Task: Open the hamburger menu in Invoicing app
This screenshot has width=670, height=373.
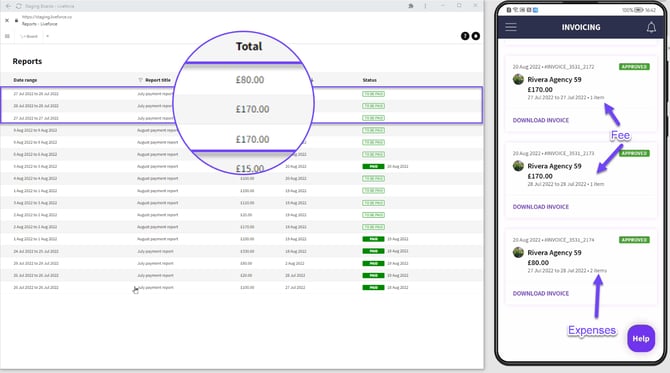Action: point(511,27)
